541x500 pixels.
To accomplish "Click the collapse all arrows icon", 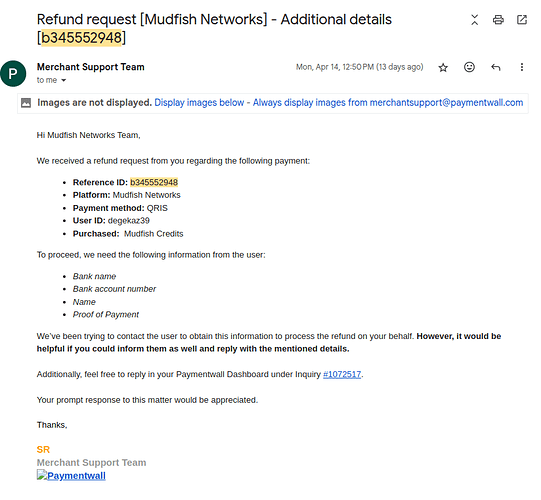I will click(475, 20).
